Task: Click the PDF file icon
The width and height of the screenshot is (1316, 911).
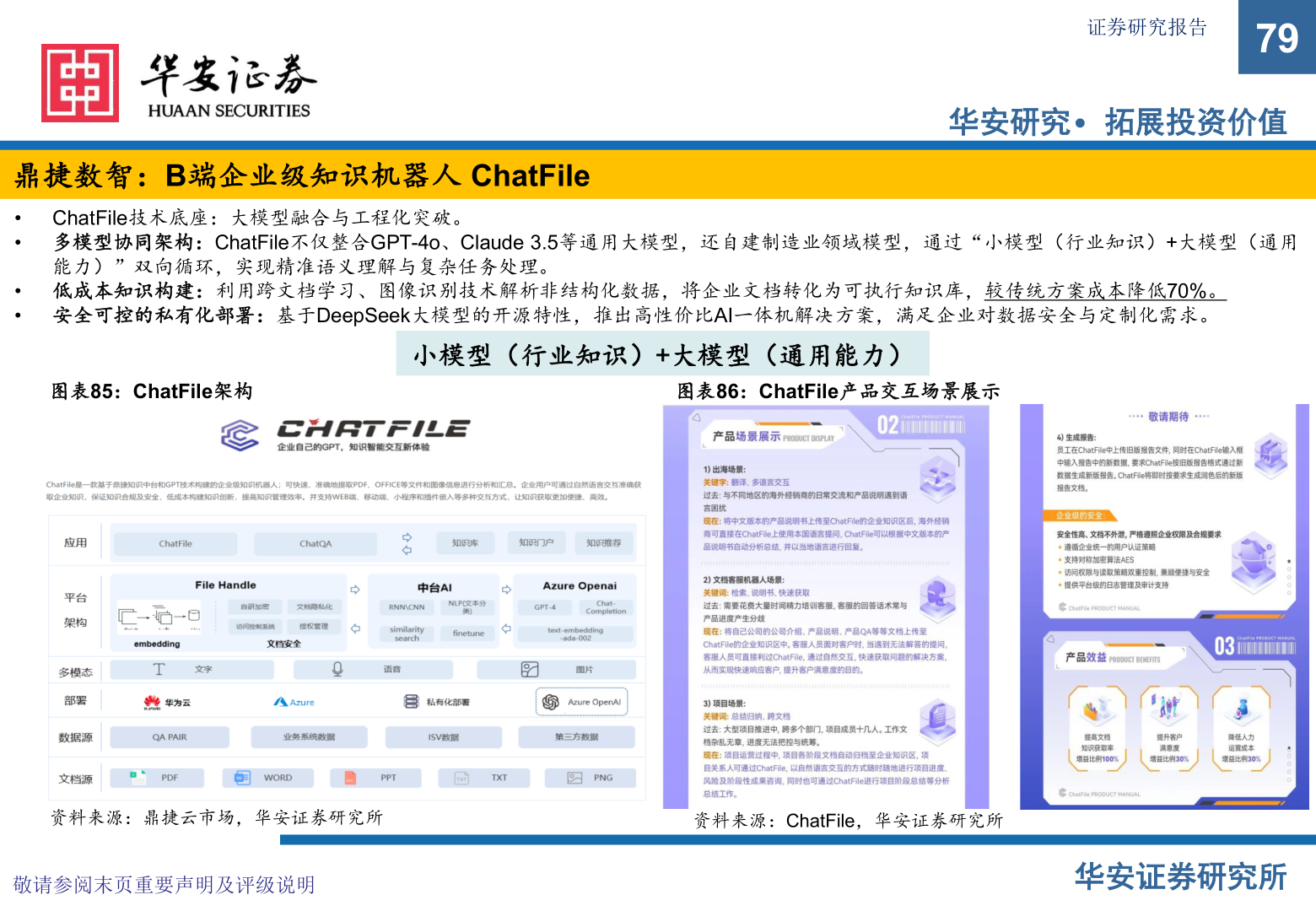Action: (x=138, y=777)
